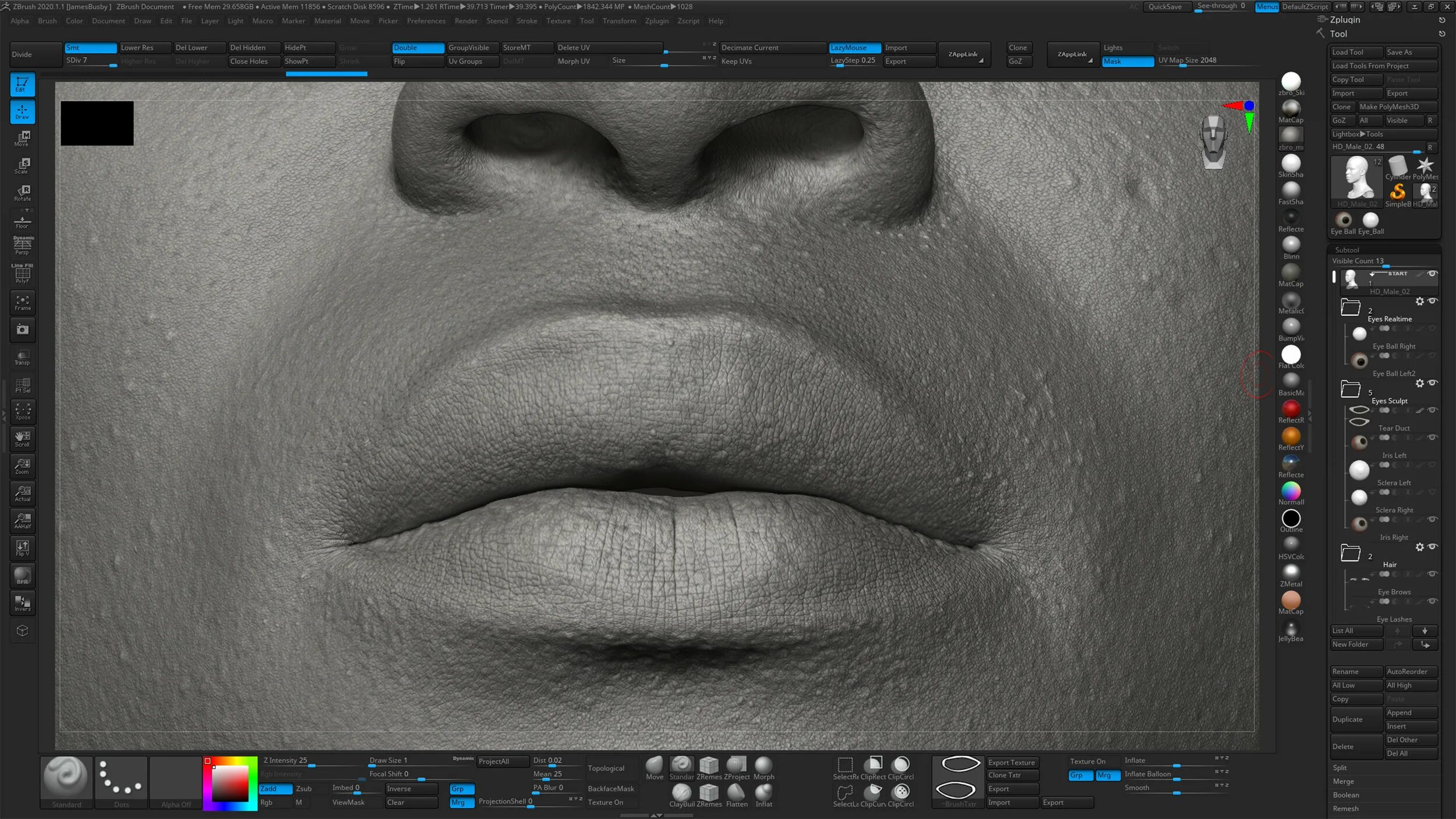
Task: Pick the ReflectRed material sphere
Action: tap(1291, 409)
